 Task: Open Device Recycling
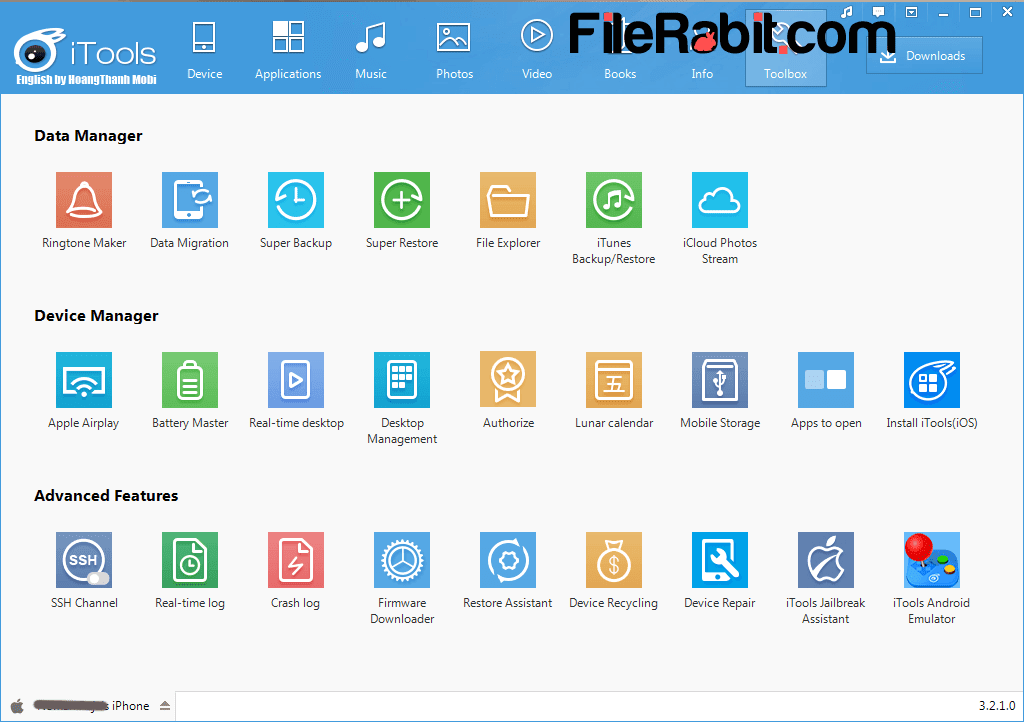click(614, 560)
